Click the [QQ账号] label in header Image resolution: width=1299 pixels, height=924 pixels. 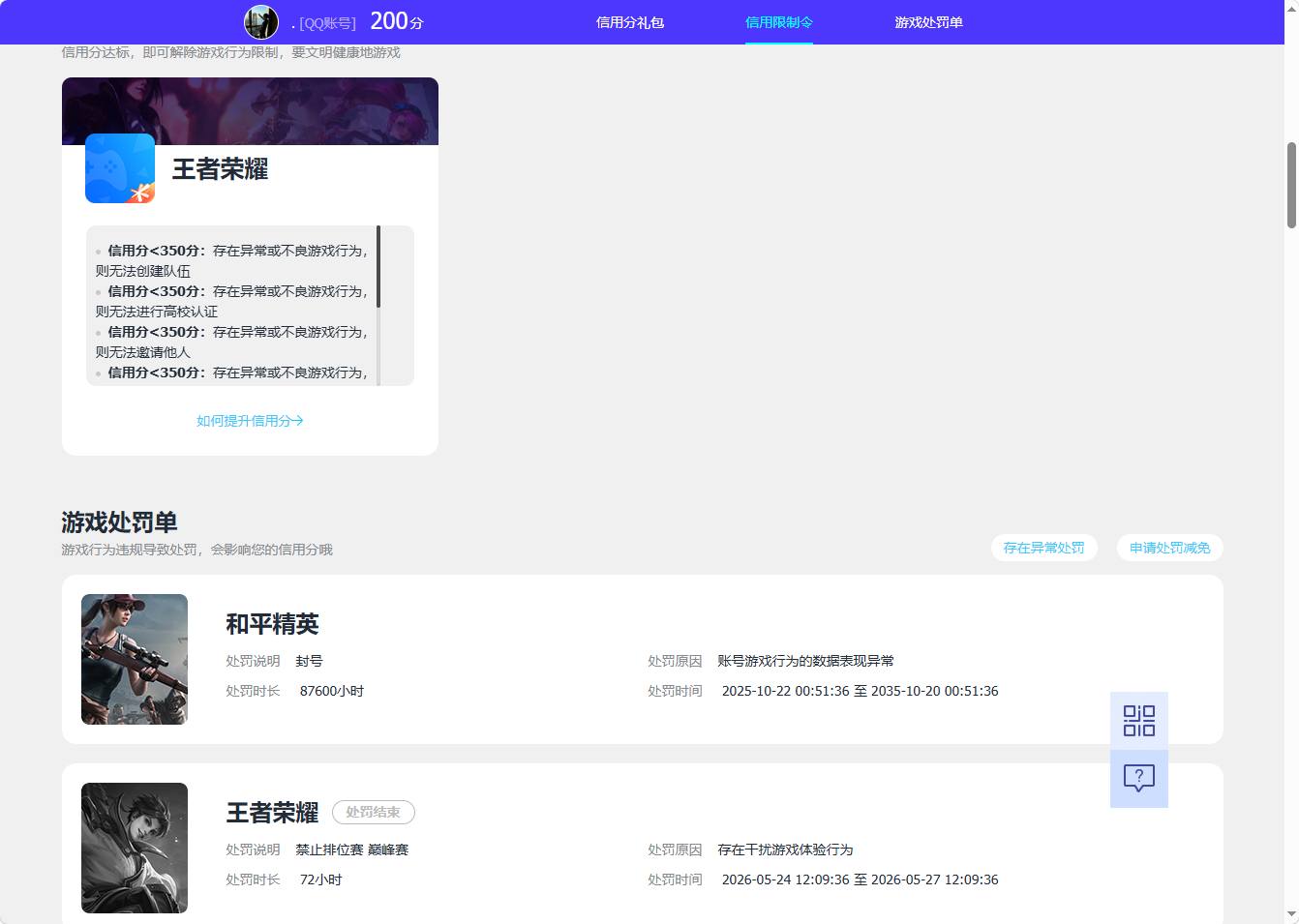click(328, 23)
